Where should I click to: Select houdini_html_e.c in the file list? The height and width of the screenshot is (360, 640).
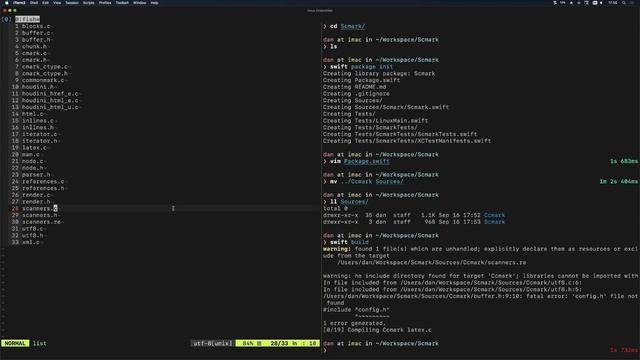[50, 100]
